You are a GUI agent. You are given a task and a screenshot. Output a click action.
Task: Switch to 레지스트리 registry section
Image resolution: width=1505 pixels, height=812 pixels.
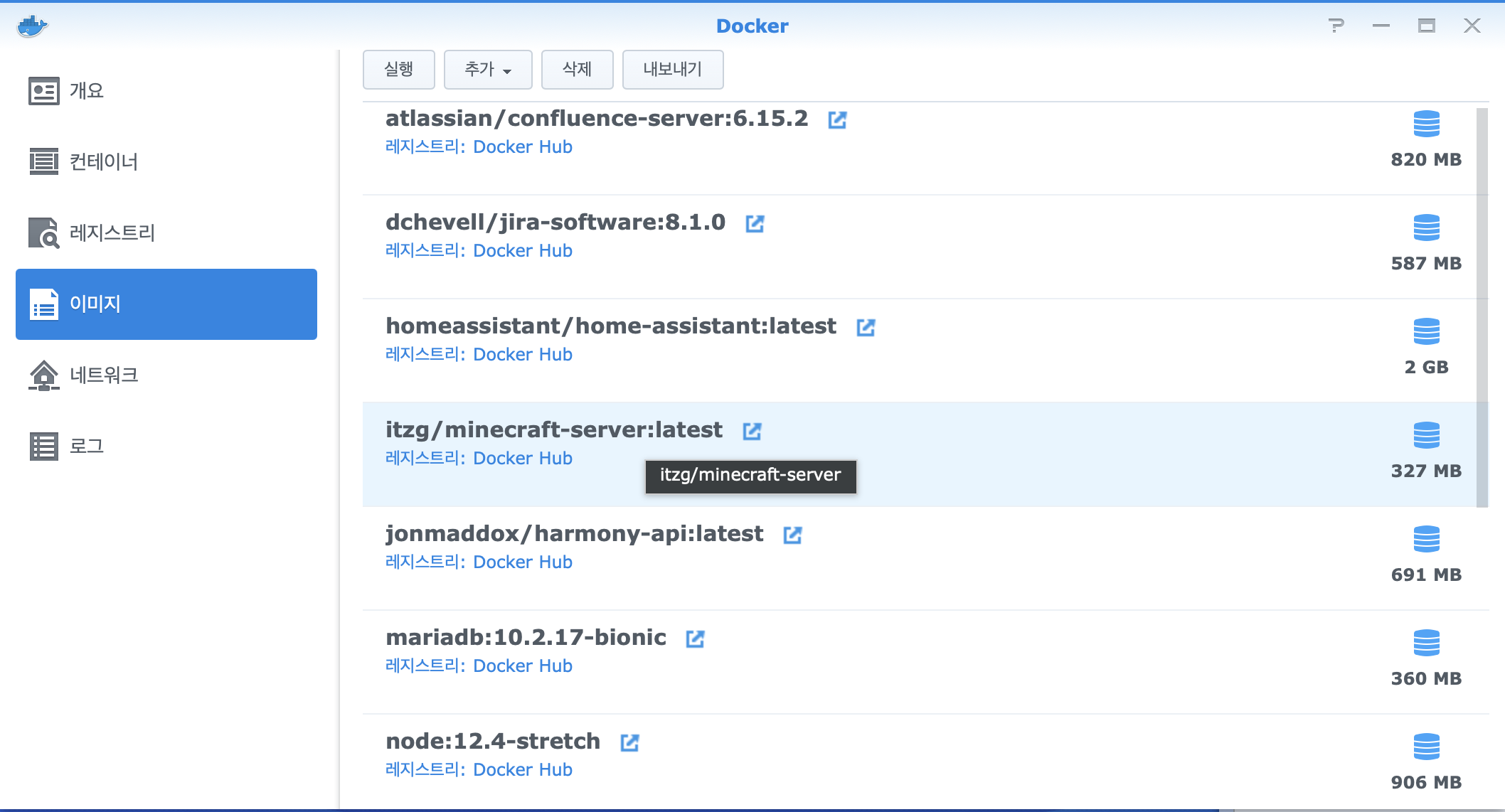point(112,233)
